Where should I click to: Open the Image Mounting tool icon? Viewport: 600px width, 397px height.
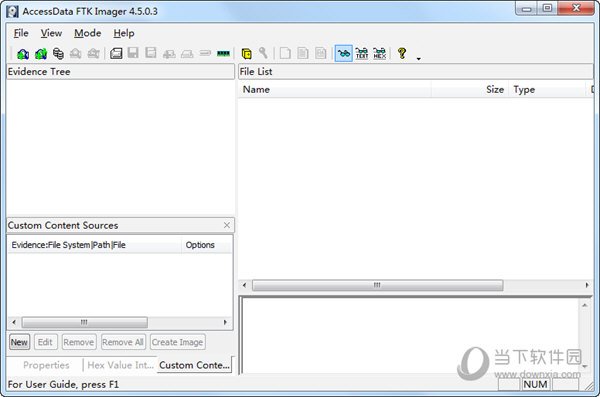(x=58, y=54)
